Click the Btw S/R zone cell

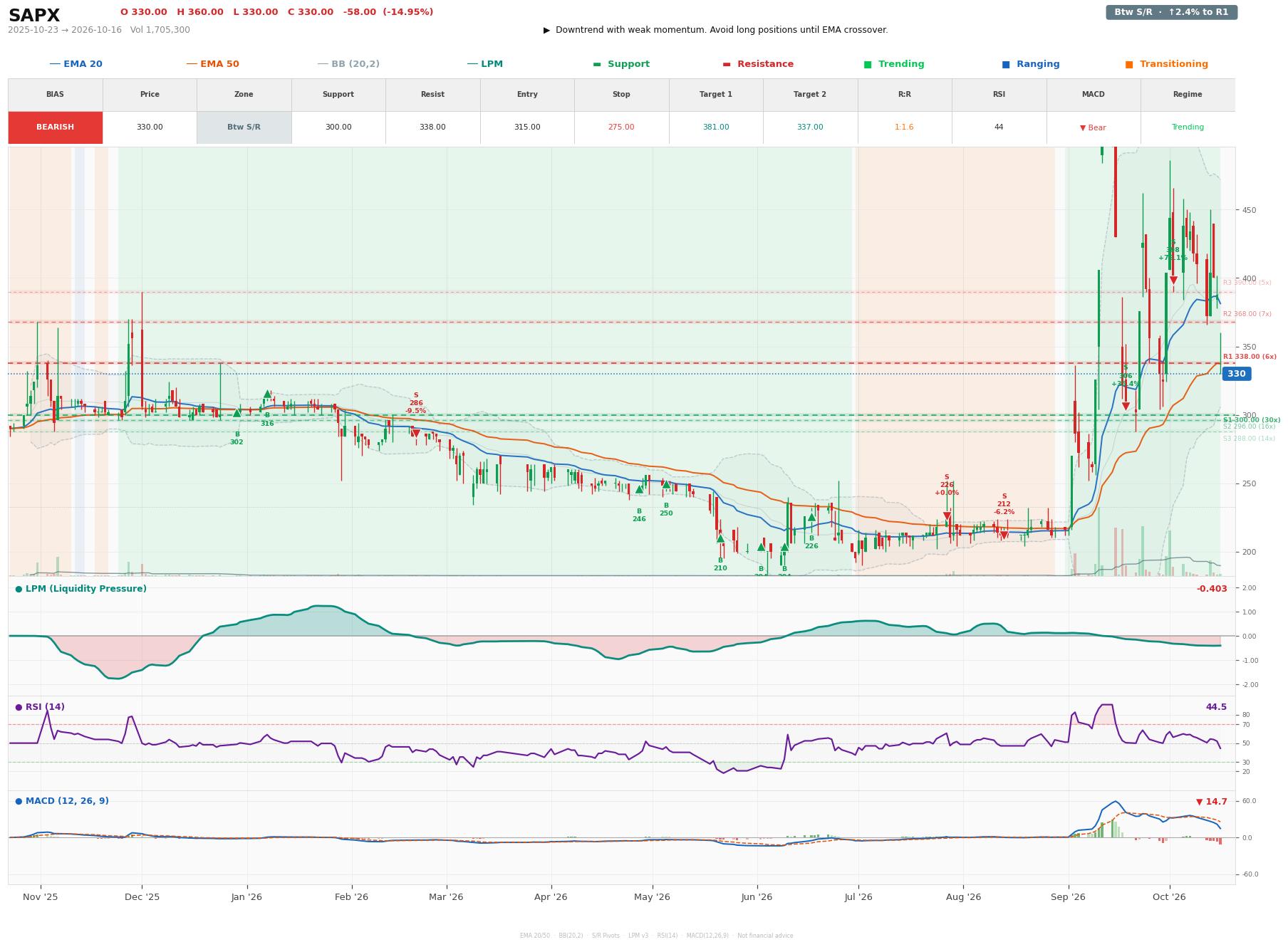point(244,127)
